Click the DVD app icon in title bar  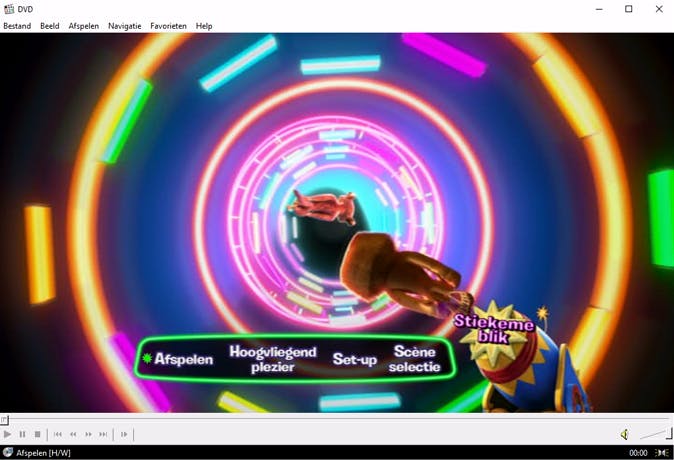[x=9, y=9]
